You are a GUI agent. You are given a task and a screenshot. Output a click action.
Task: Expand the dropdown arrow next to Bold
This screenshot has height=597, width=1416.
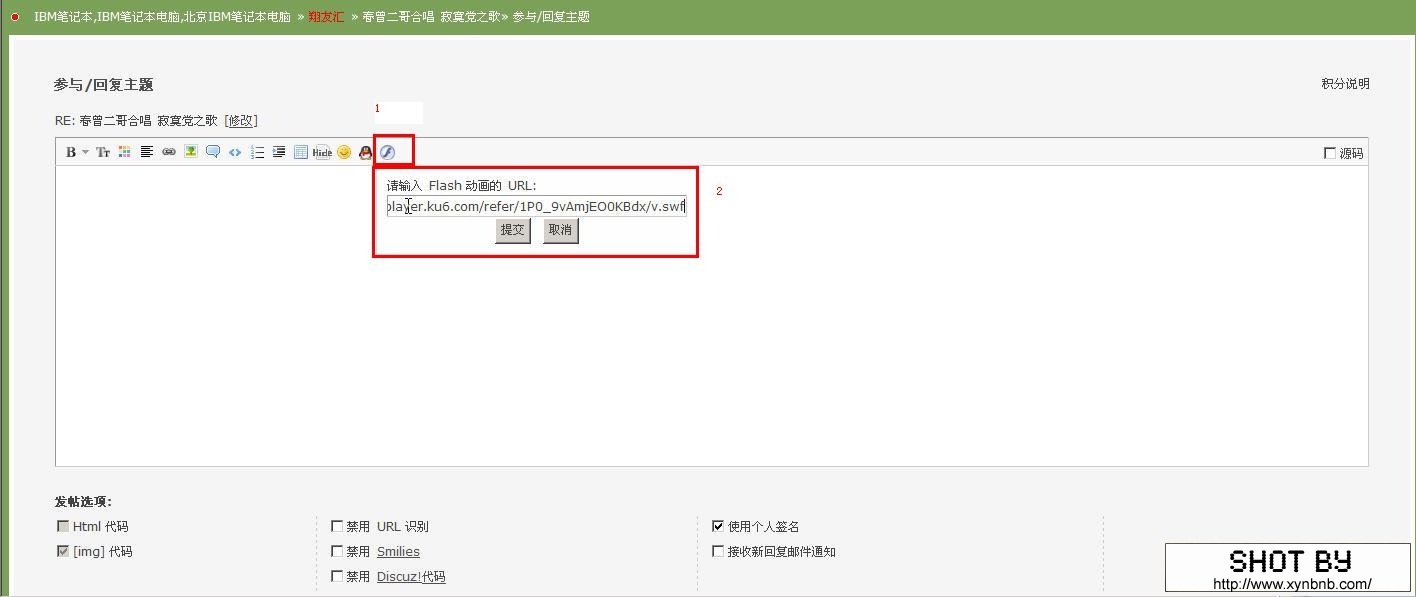tap(85, 153)
